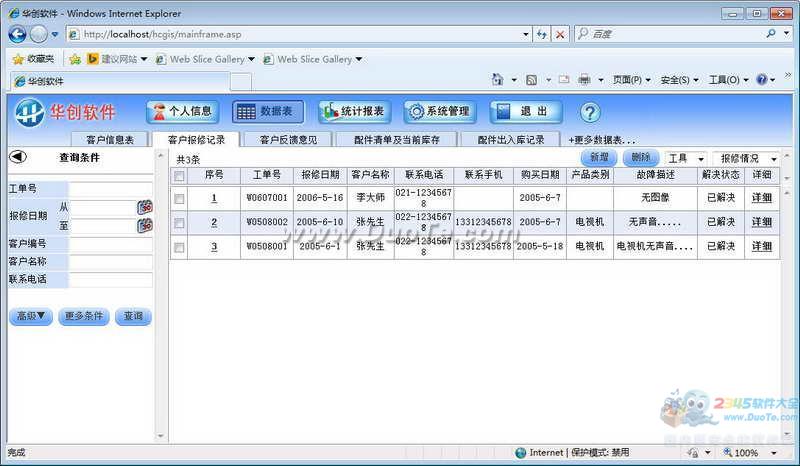Open the address bar history dropdown
This screenshot has width=800, height=466.
click(526, 34)
